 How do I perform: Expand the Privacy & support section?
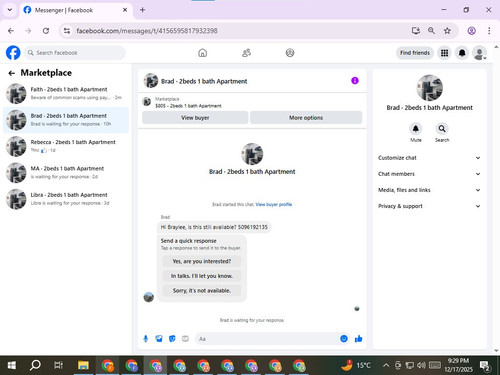click(x=429, y=206)
